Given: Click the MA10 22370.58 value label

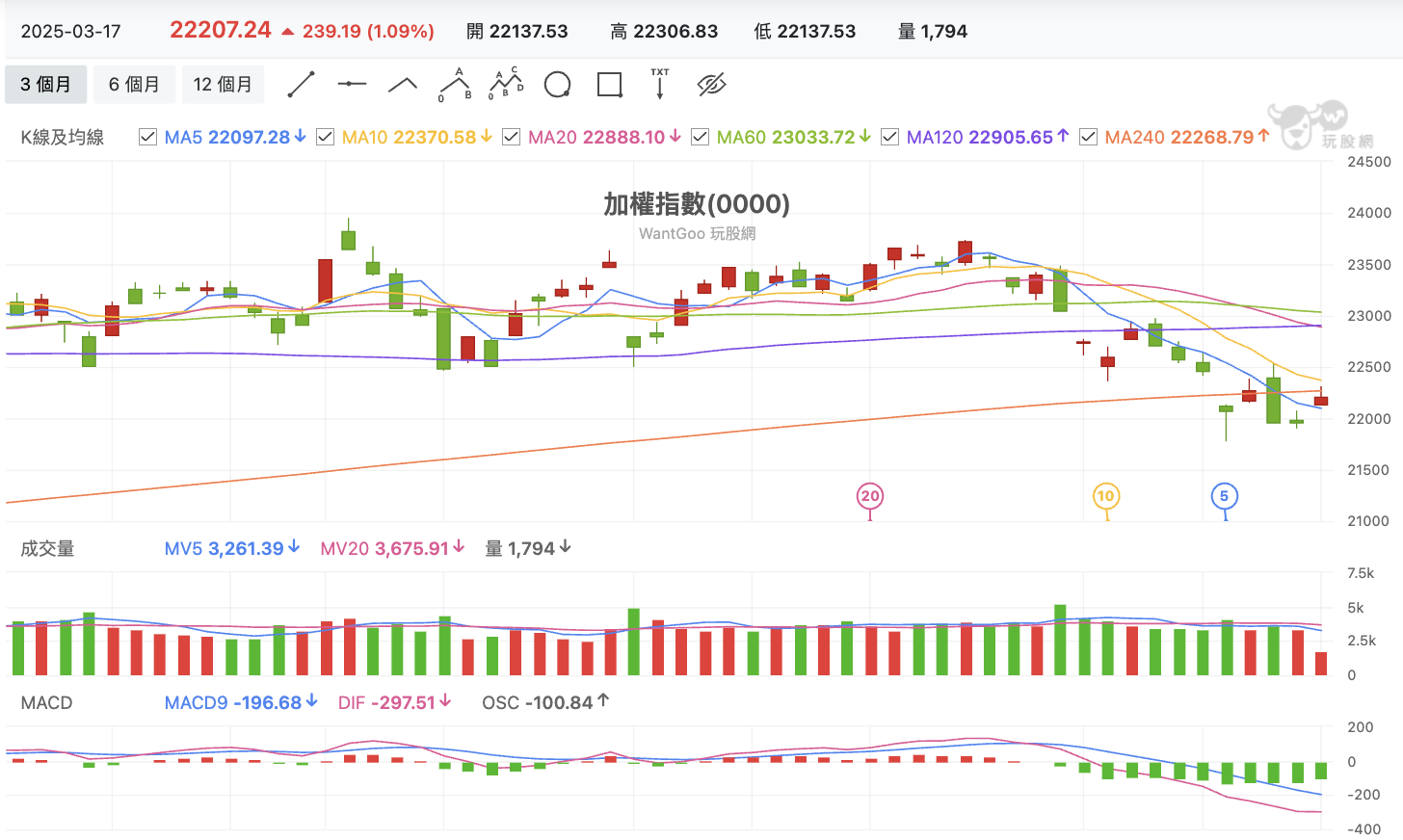Looking at the screenshot, I should (417, 137).
